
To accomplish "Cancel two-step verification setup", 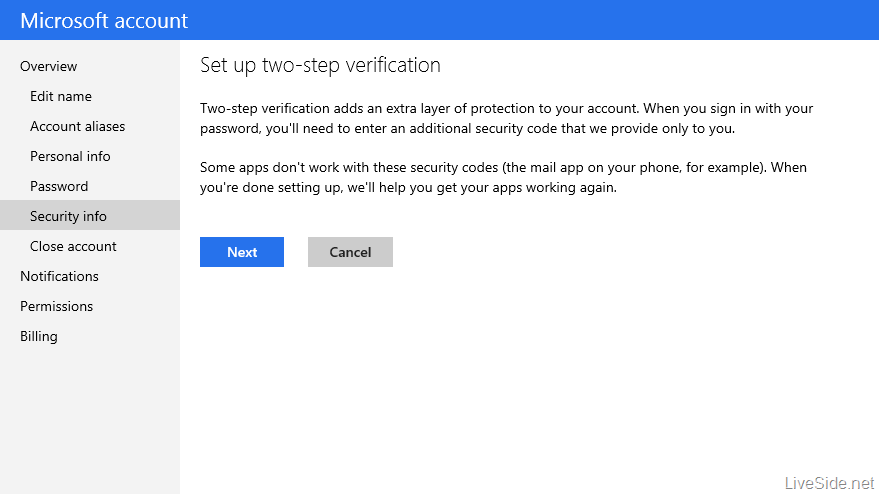I will (350, 252).
